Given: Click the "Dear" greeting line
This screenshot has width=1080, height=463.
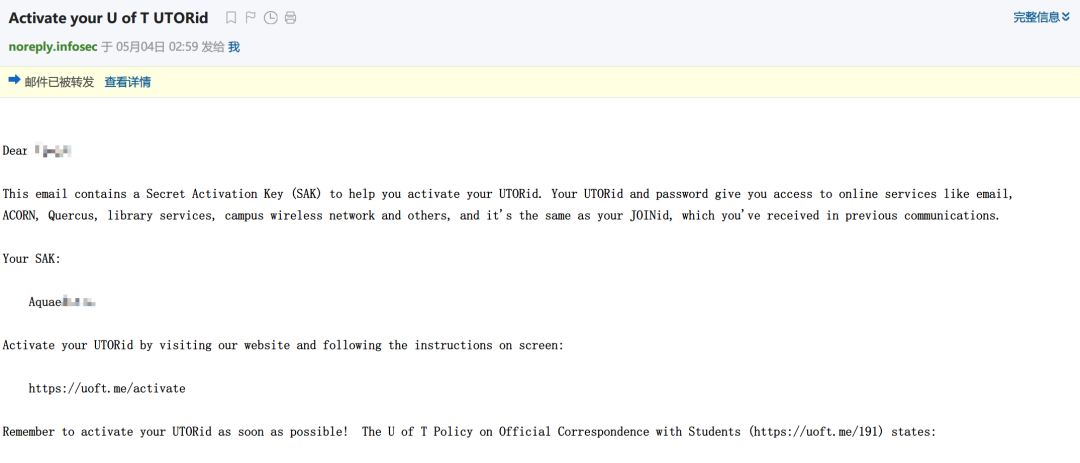Looking at the screenshot, I should pyautogui.click(x=16, y=151).
